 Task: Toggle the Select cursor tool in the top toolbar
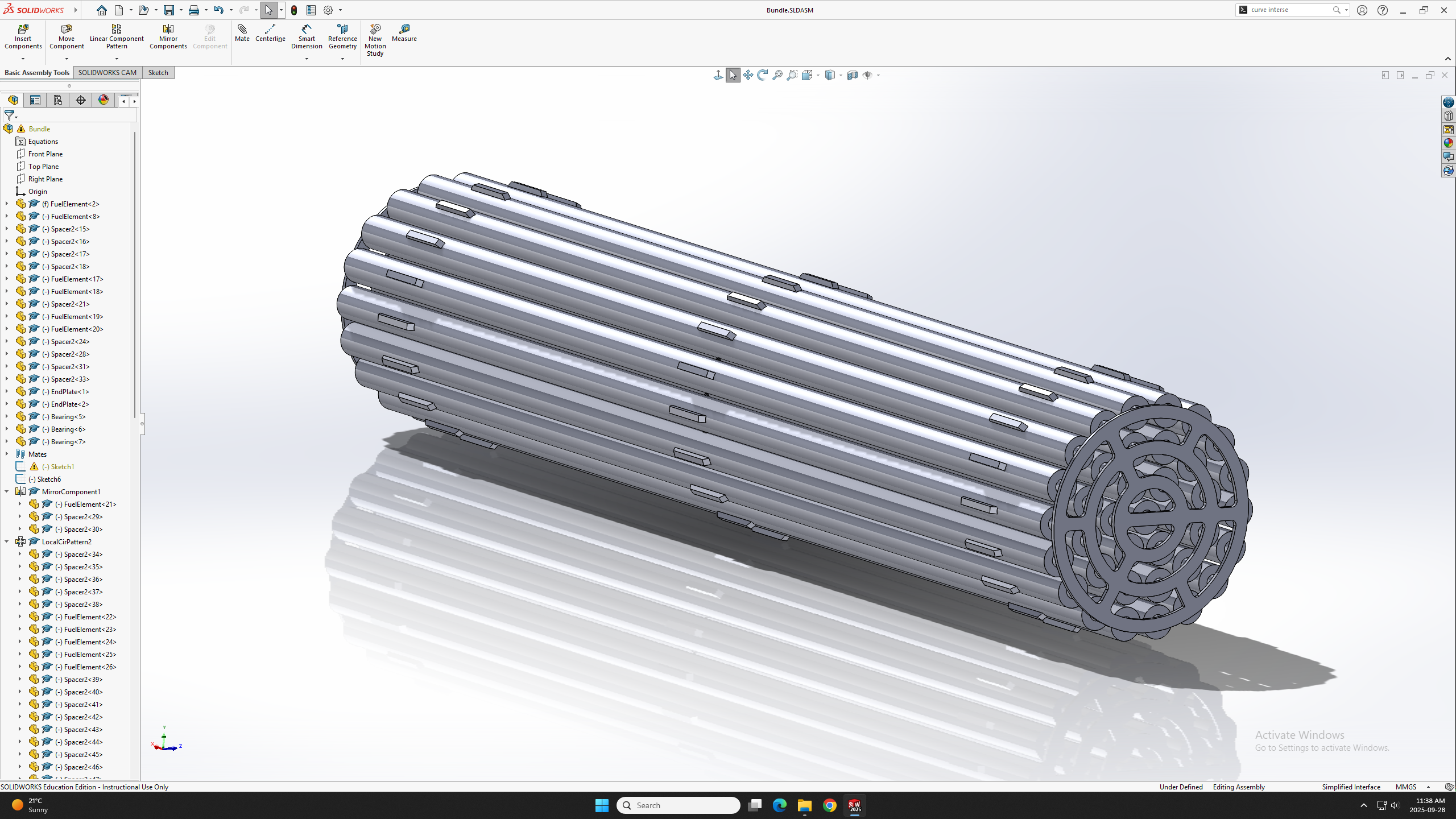tap(269, 10)
